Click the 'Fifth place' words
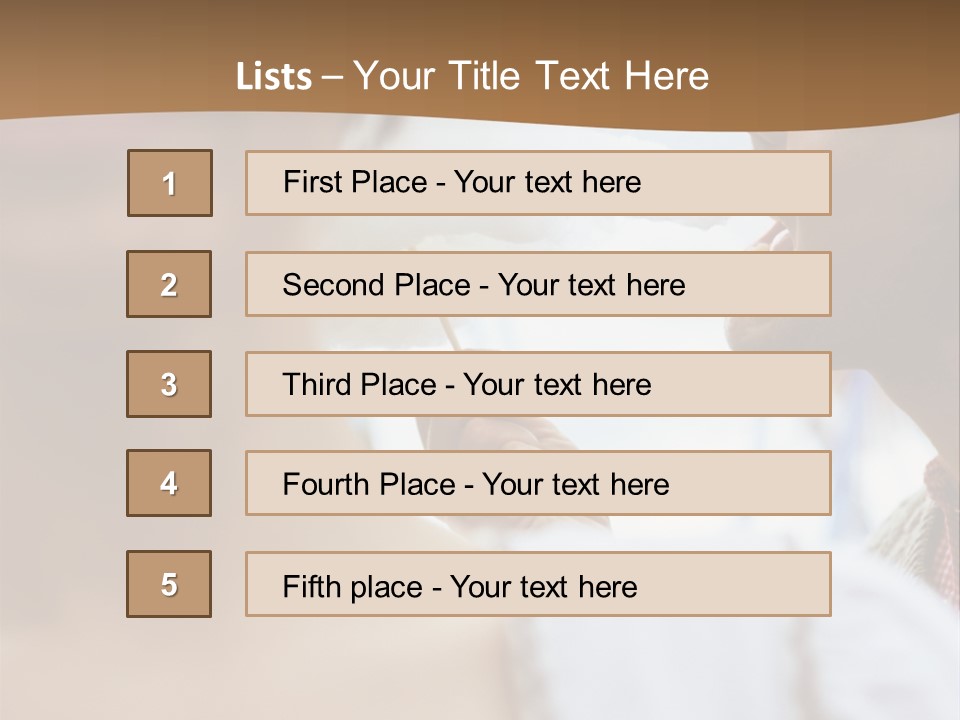 point(350,586)
